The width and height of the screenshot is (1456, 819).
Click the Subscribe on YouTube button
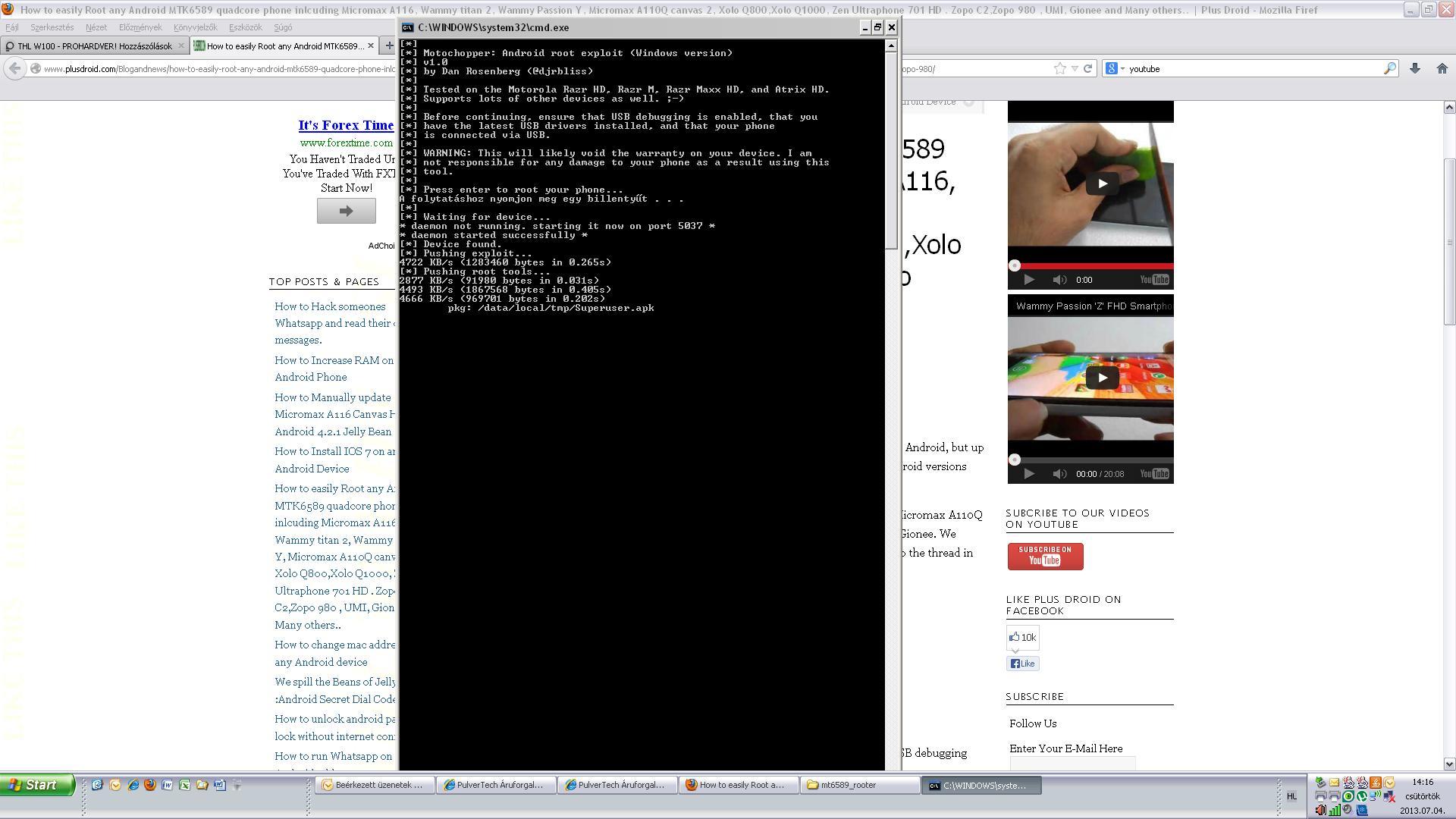tap(1045, 556)
